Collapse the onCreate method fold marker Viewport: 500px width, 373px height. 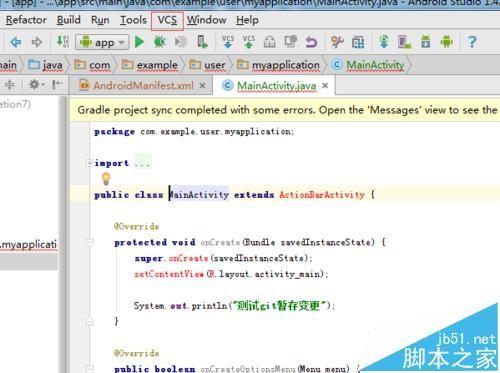click(x=90, y=242)
